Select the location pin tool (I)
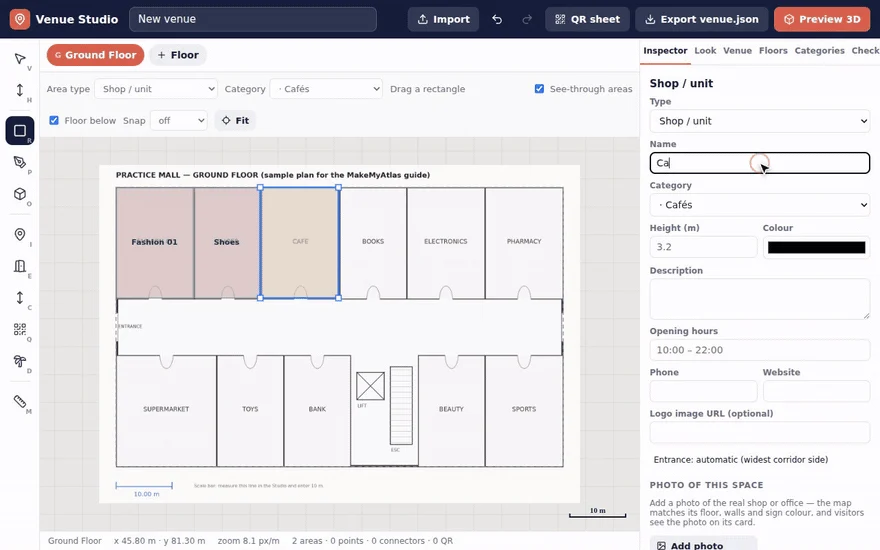The width and height of the screenshot is (880, 550). 20,235
